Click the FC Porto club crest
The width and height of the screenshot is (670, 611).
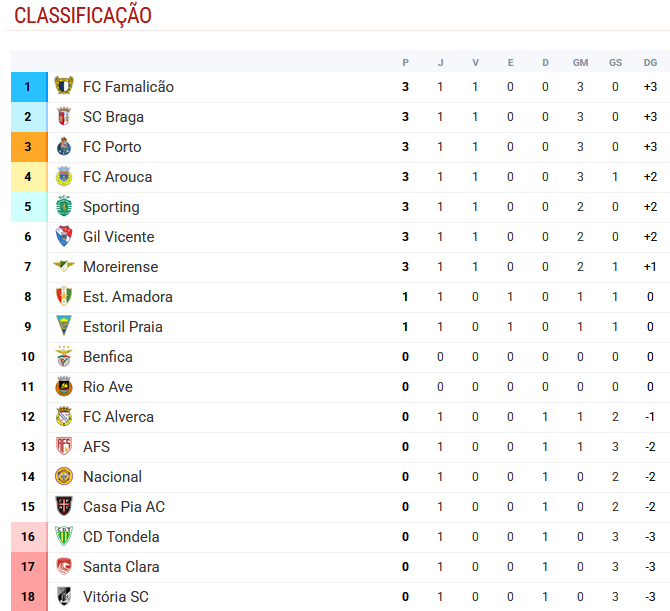(x=64, y=147)
